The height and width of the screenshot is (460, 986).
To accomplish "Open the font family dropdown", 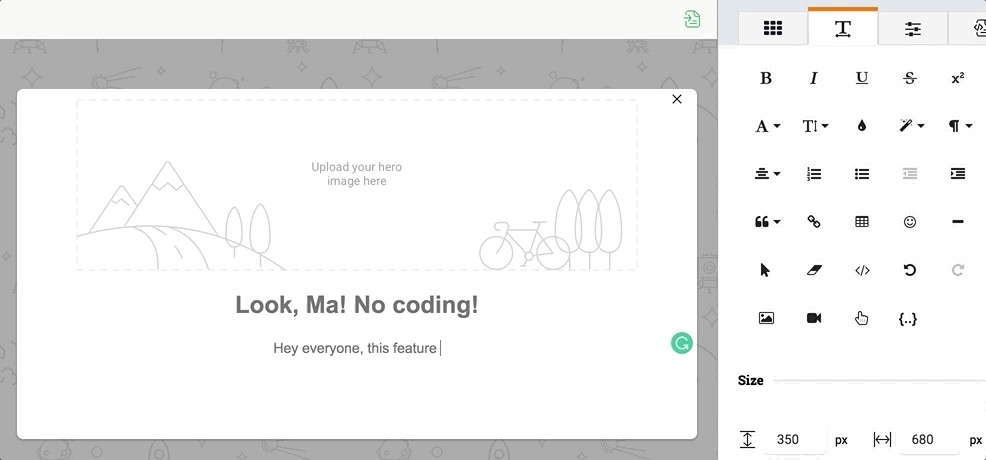I will coord(767,126).
